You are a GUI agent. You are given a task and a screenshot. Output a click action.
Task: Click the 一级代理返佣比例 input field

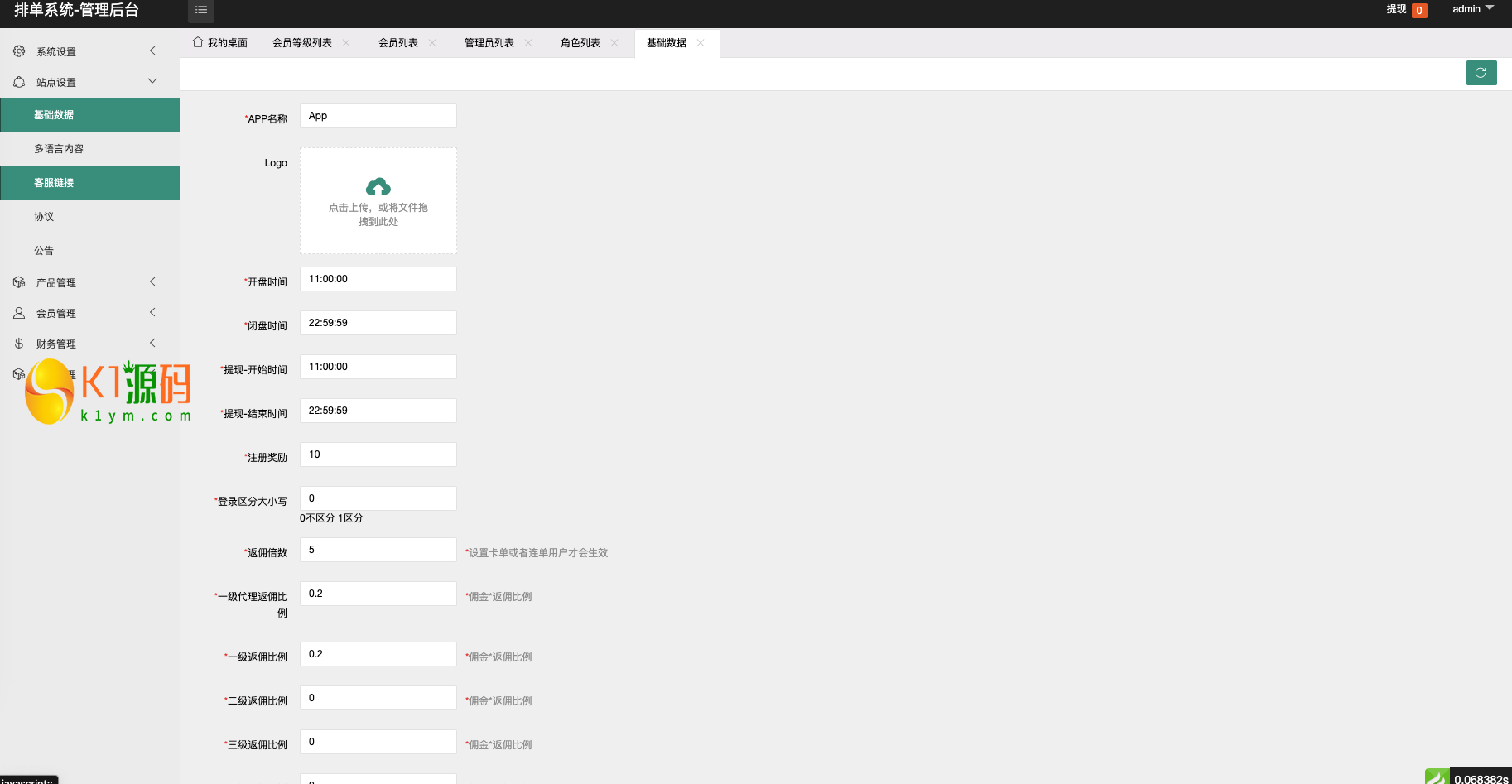378,594
